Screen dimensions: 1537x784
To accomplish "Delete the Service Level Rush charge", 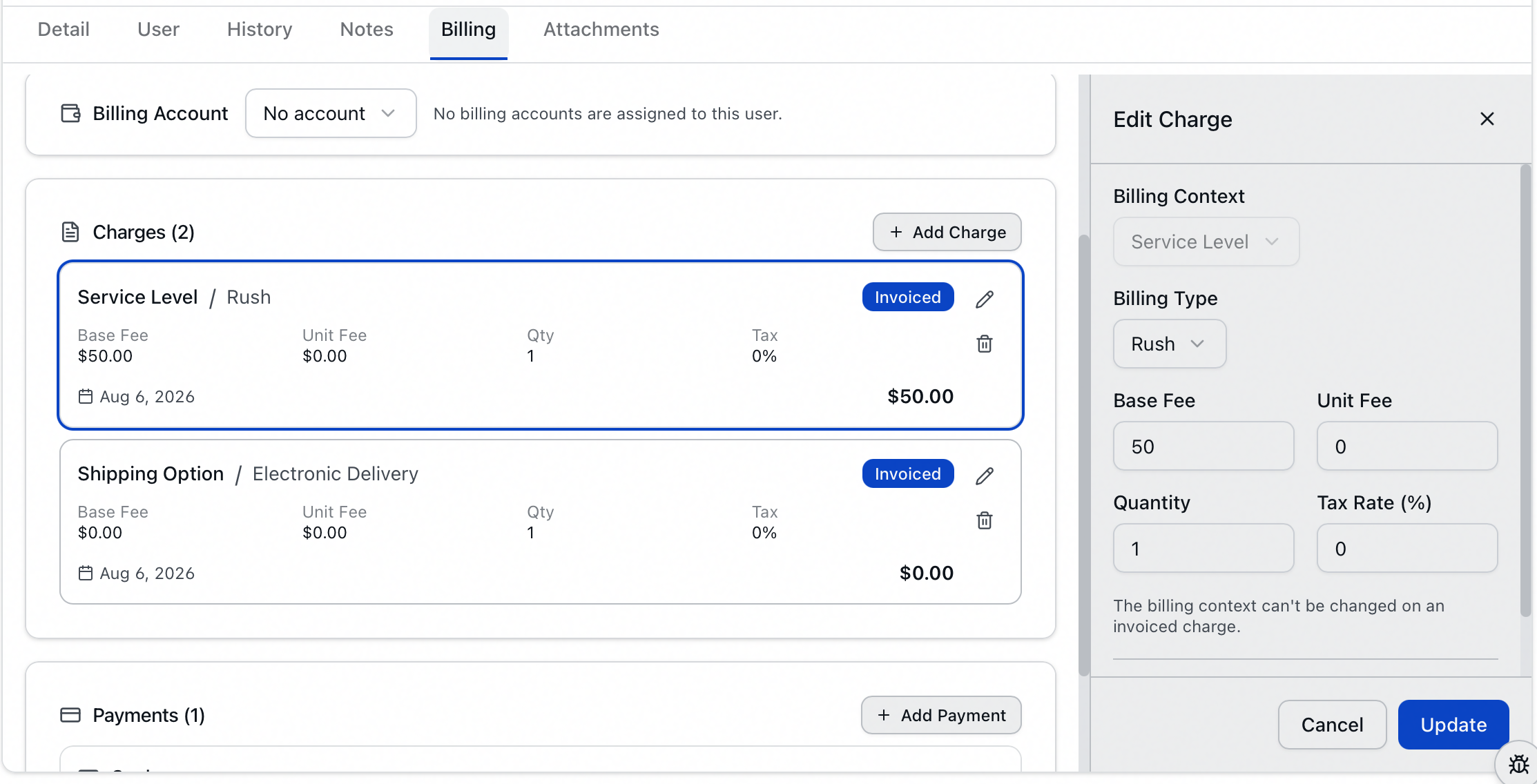I will coord(985,344).
